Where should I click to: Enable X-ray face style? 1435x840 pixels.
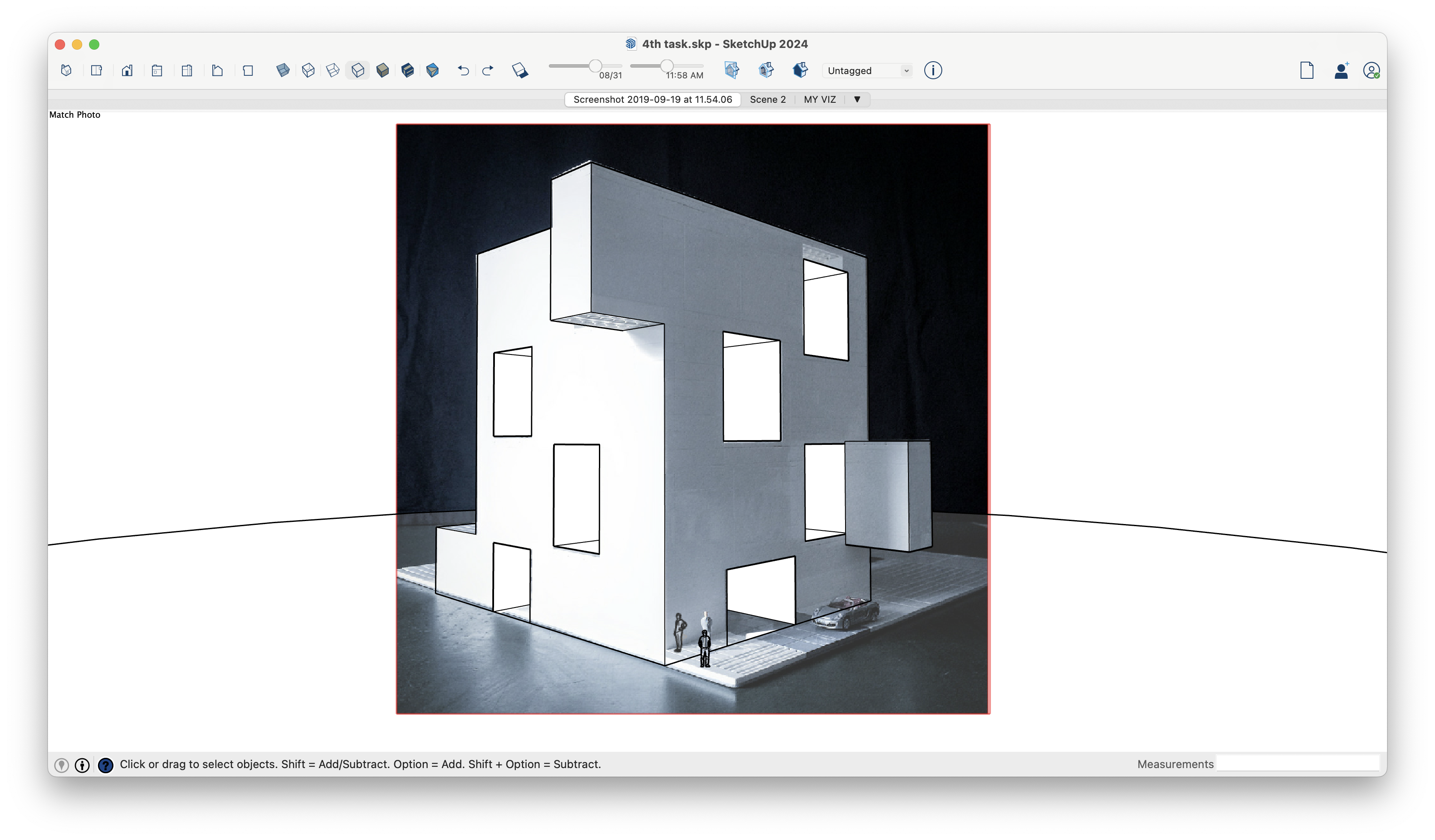[283, 70]
